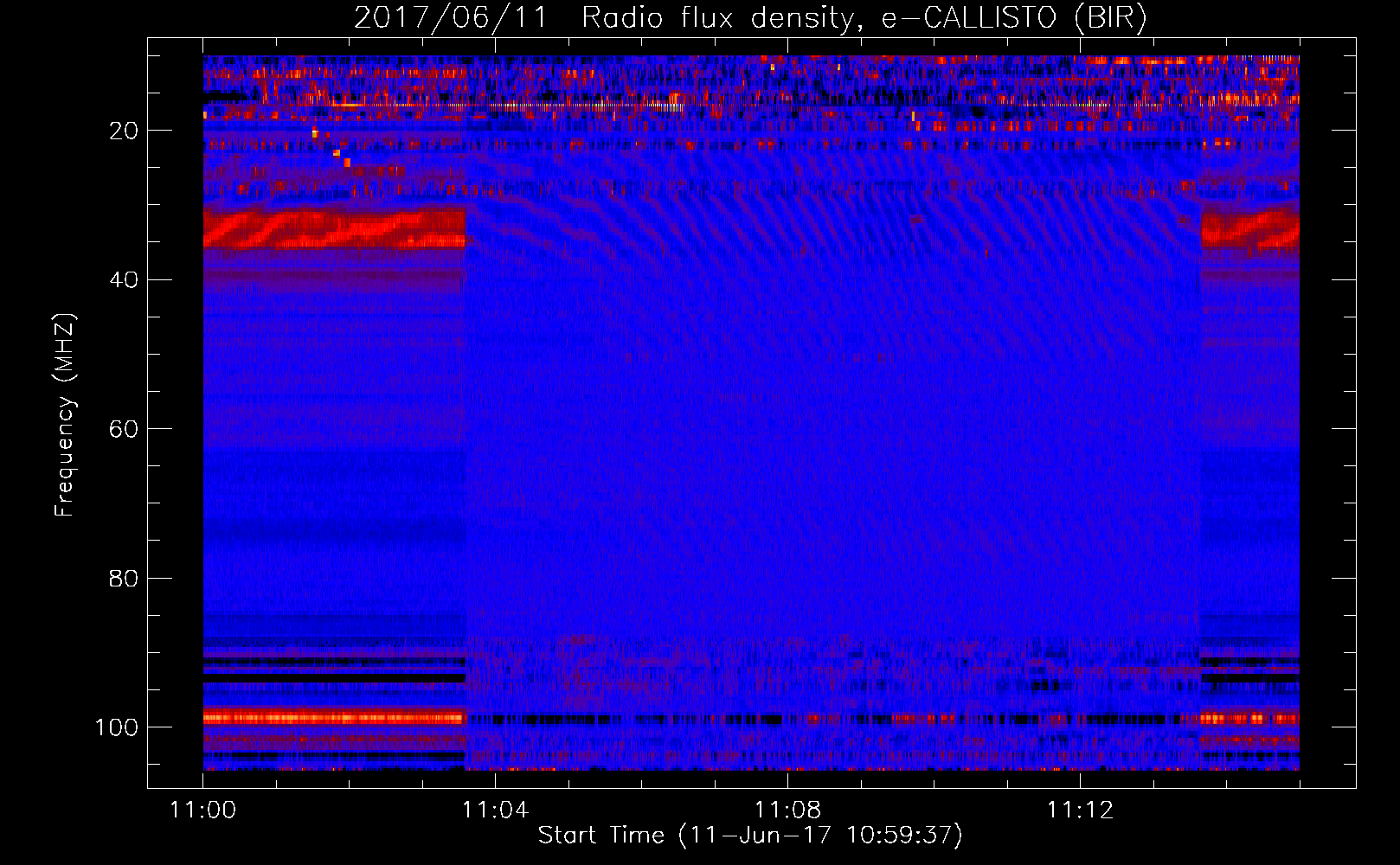Click the '11:12' time tick label
This screenshot has height=865, width=1400.
pos(1080,811)
